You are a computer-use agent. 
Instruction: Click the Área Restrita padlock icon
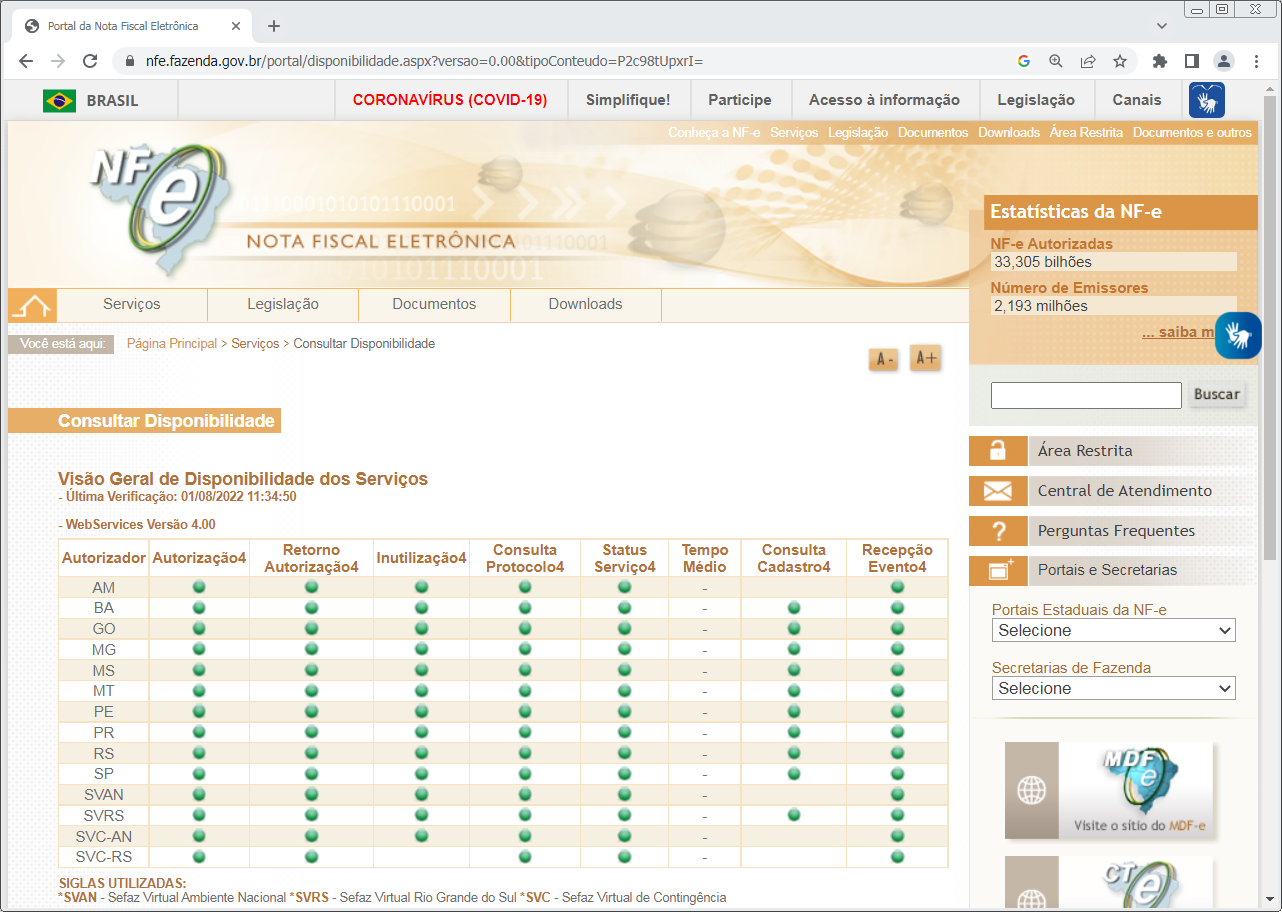point(998,451)
